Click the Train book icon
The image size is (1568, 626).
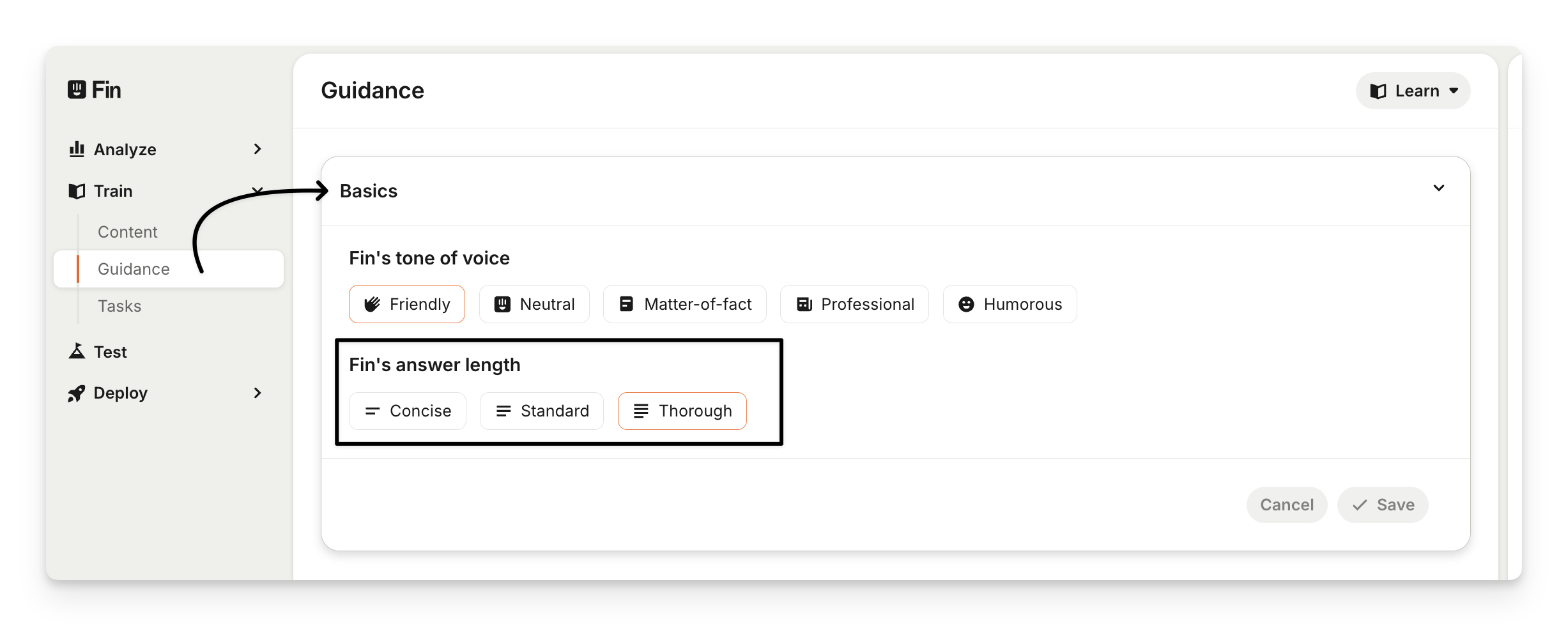tap(77, 191)
